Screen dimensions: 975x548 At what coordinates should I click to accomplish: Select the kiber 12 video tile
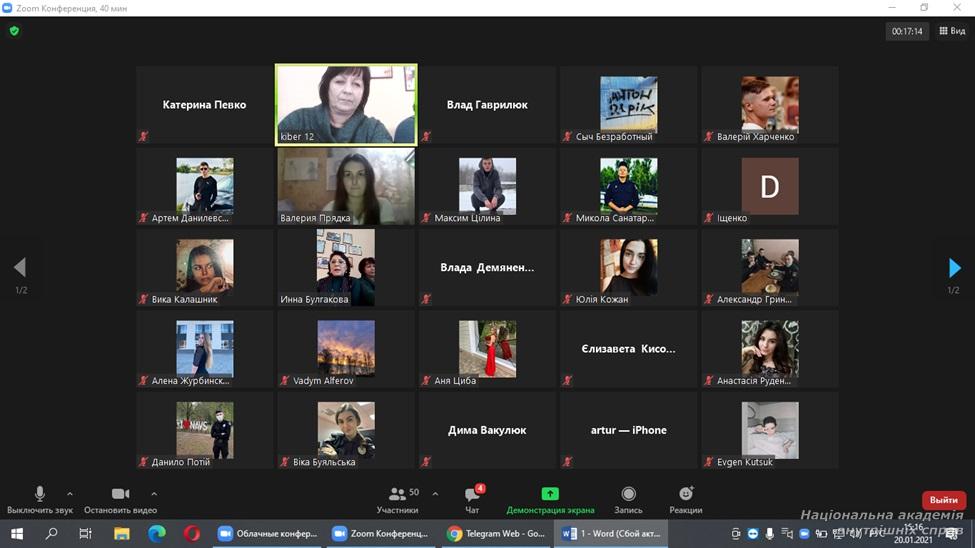pos(346,104)
